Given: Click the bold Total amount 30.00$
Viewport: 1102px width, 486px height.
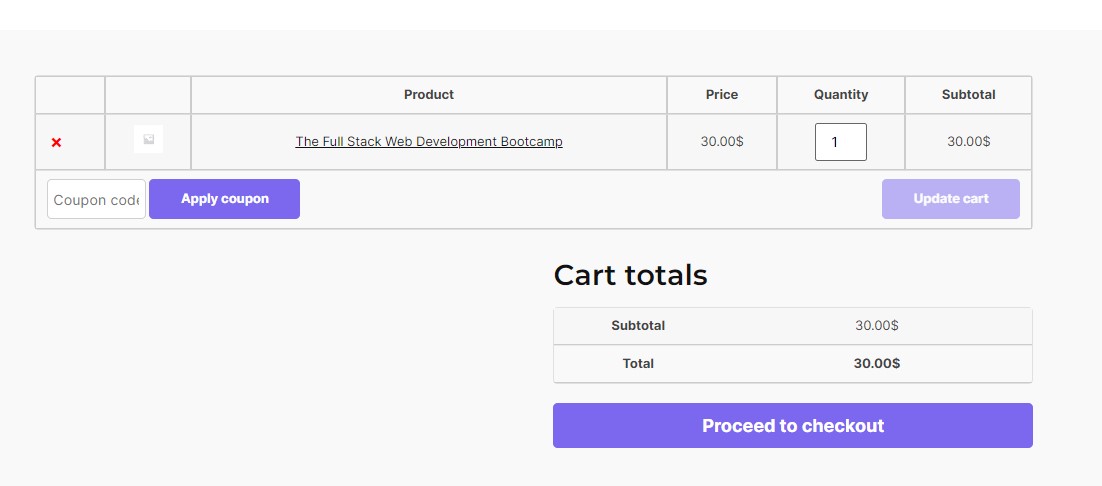Looking at the screenshot, I should pos(876,364).
